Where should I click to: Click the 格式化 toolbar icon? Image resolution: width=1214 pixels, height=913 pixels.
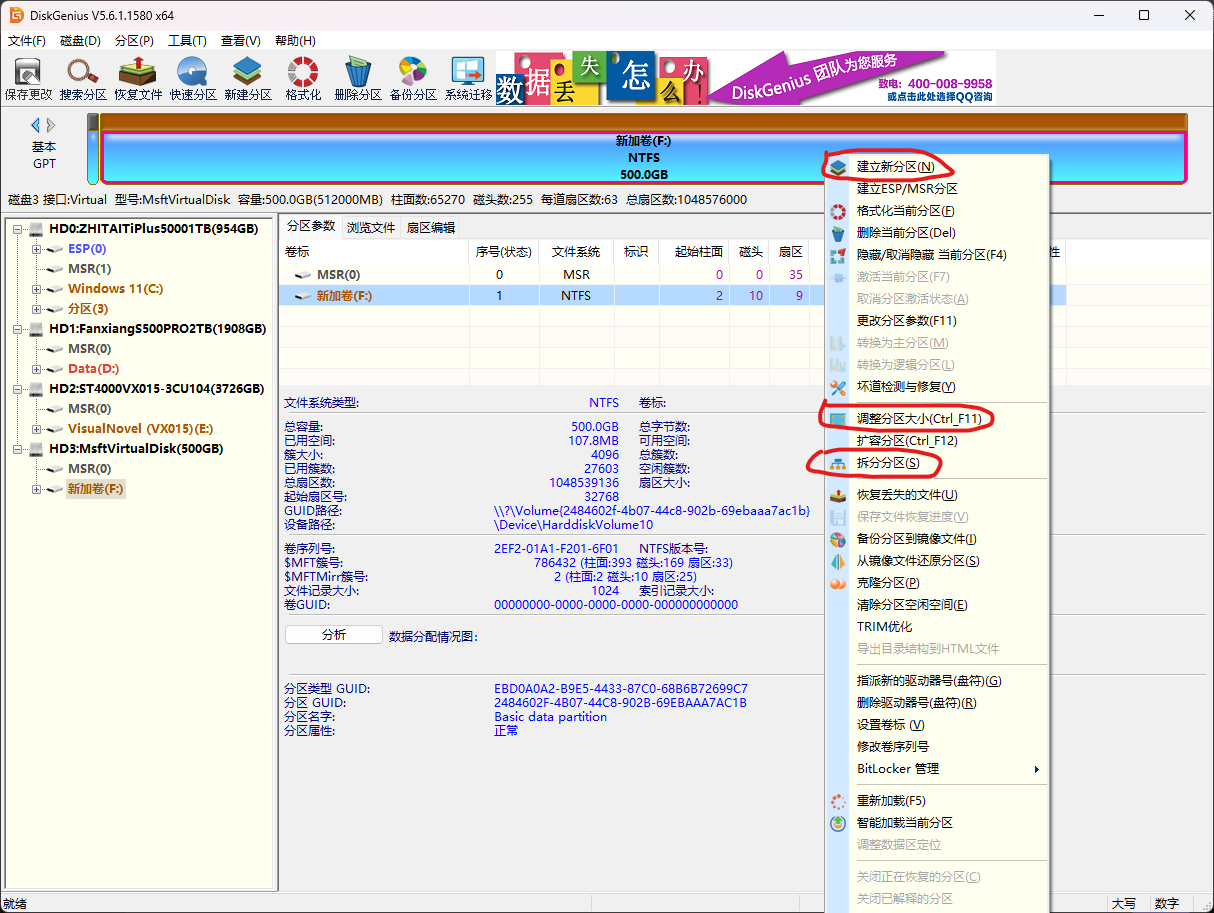pos(303,79)
